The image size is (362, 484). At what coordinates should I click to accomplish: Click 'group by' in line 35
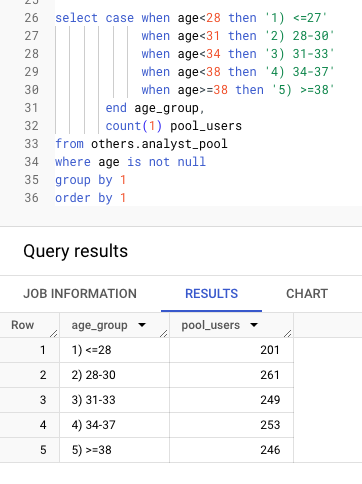pos(84,180)
